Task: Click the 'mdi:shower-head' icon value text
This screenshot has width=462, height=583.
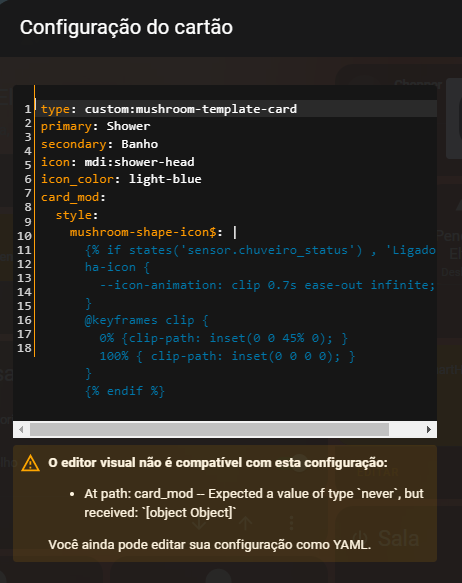Action: (139, 162)
